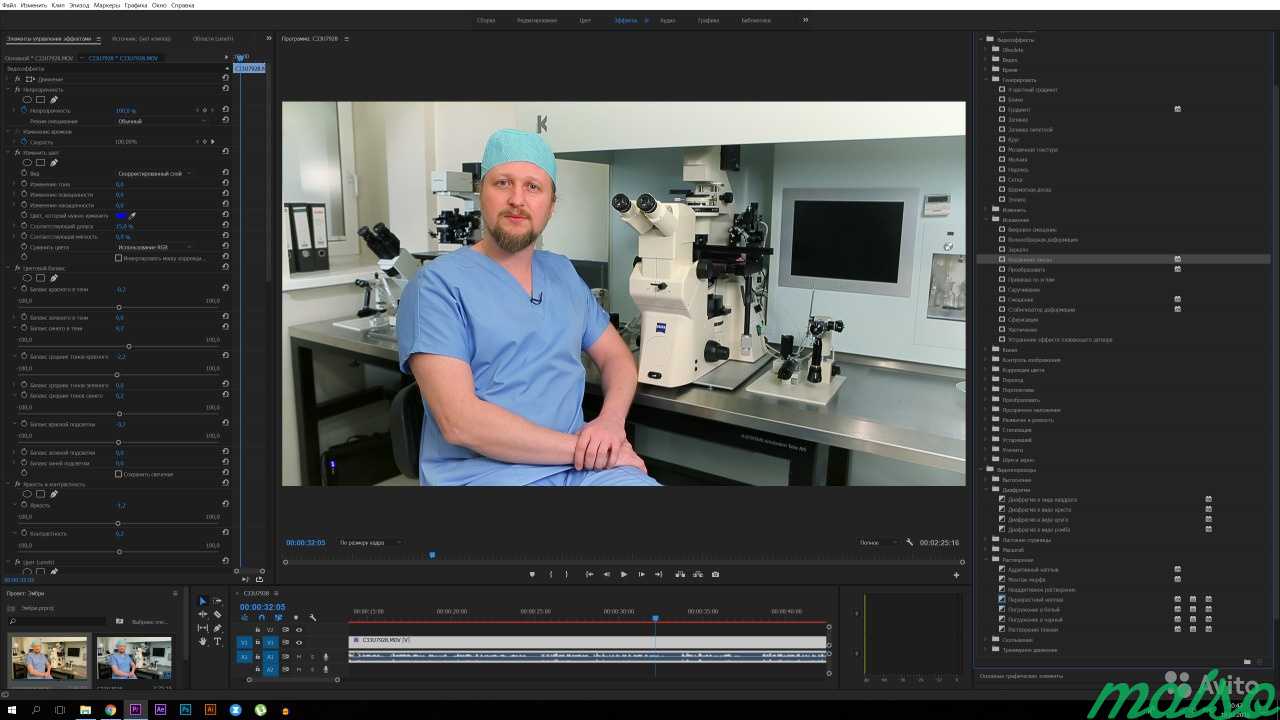Viewport: 1280px width, 720px height.
Task: Select the Type (T) tool
Action: click(217, 641)
